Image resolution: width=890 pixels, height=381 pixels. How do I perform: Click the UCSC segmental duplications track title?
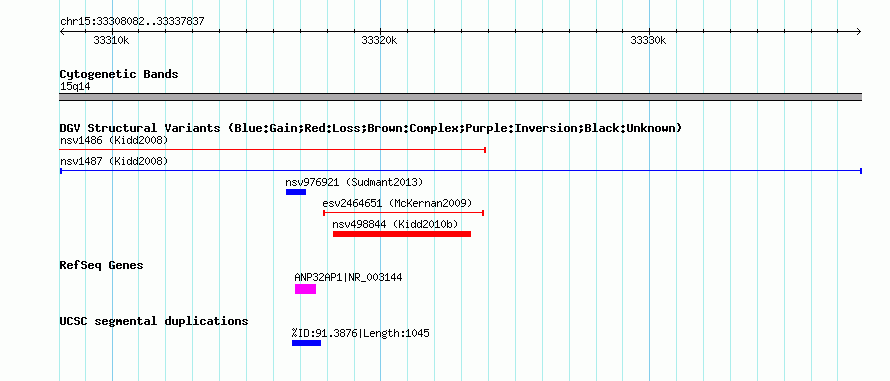[154, 321]
